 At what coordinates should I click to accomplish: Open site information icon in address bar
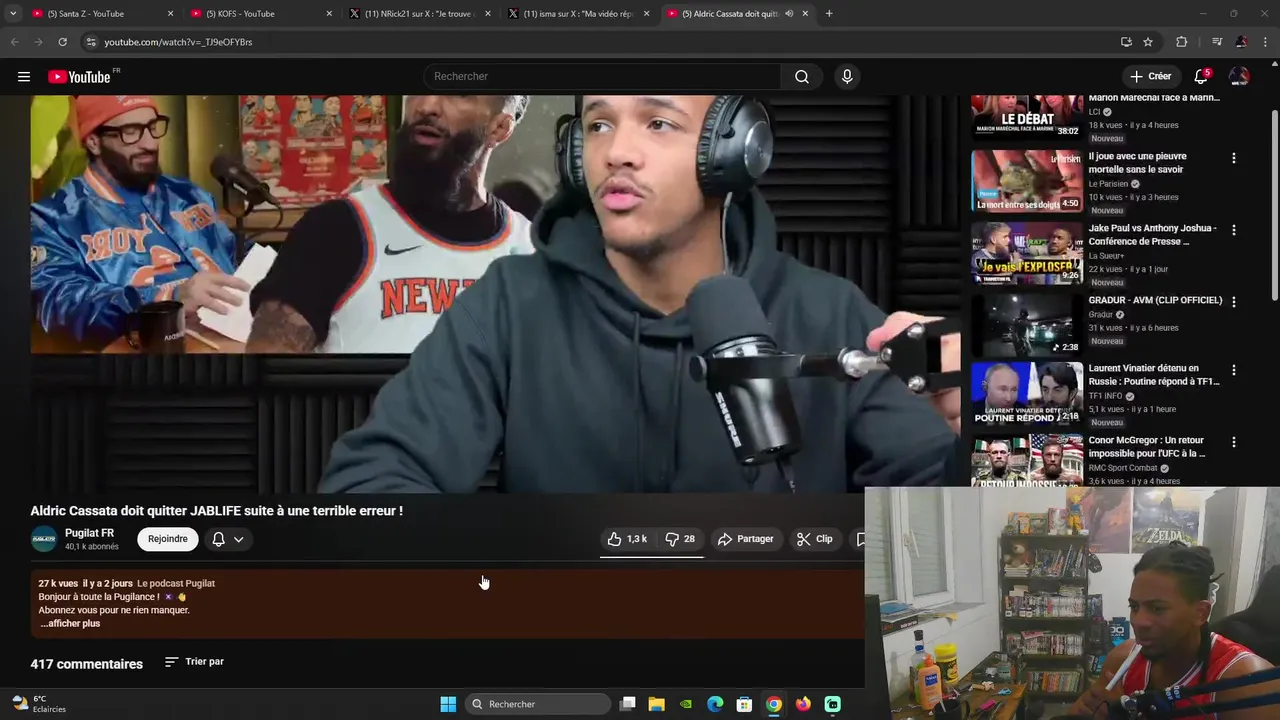(90, 42)
